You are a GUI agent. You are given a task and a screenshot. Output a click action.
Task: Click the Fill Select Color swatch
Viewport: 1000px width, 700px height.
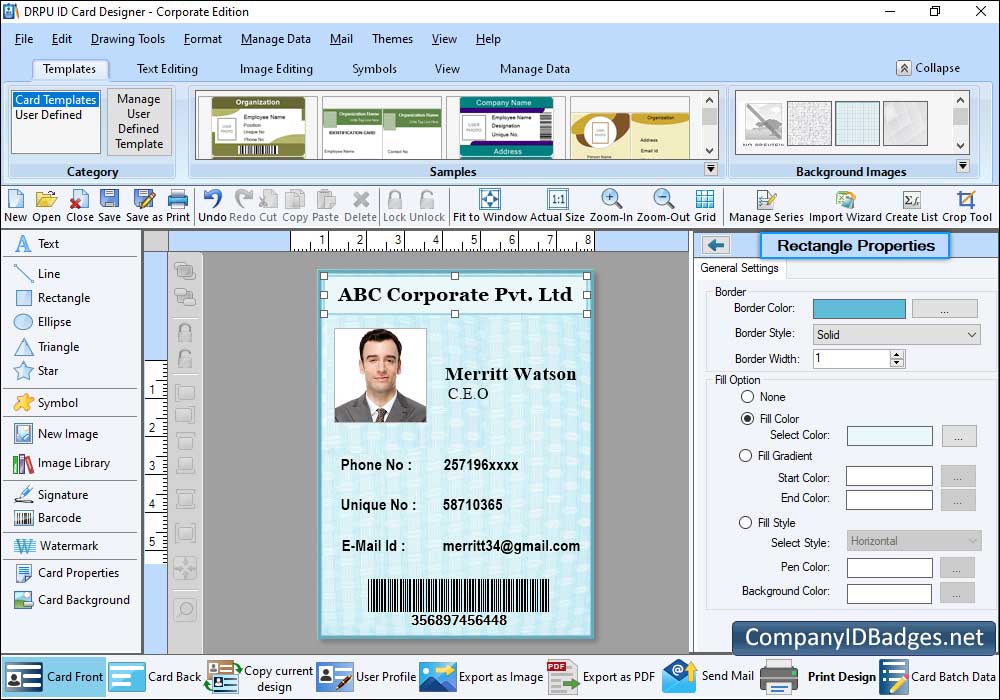(890, 436)
